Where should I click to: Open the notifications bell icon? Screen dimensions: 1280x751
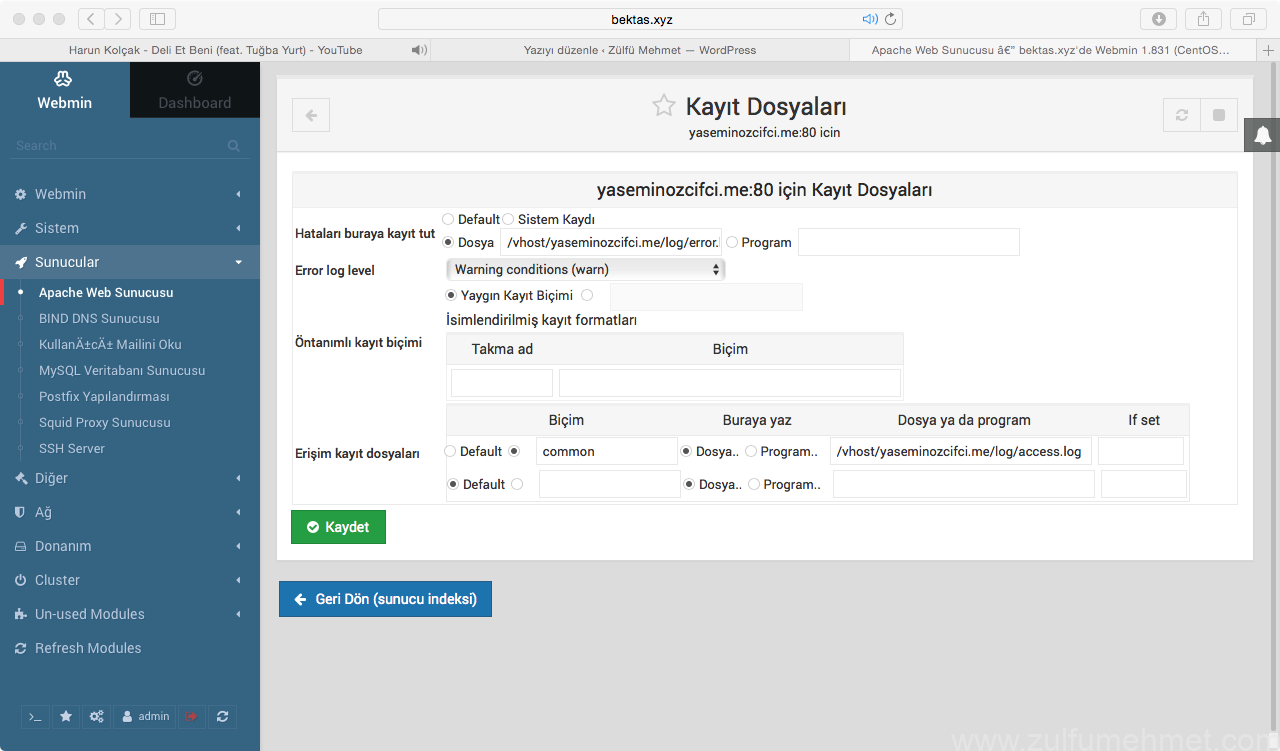[1262, 135]
